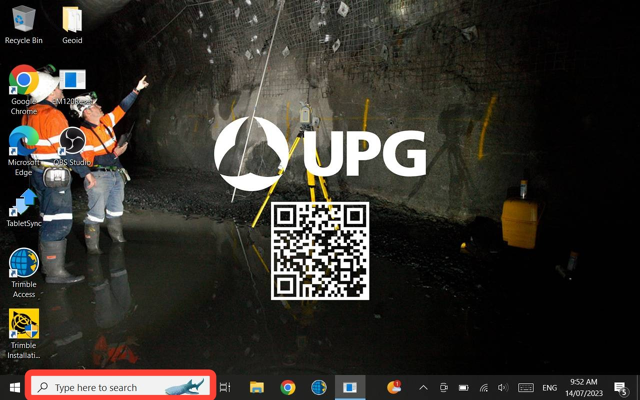Select the Trimble Access desktop shortcut
The width and height of the screenshot is (640, 400).
23,273
